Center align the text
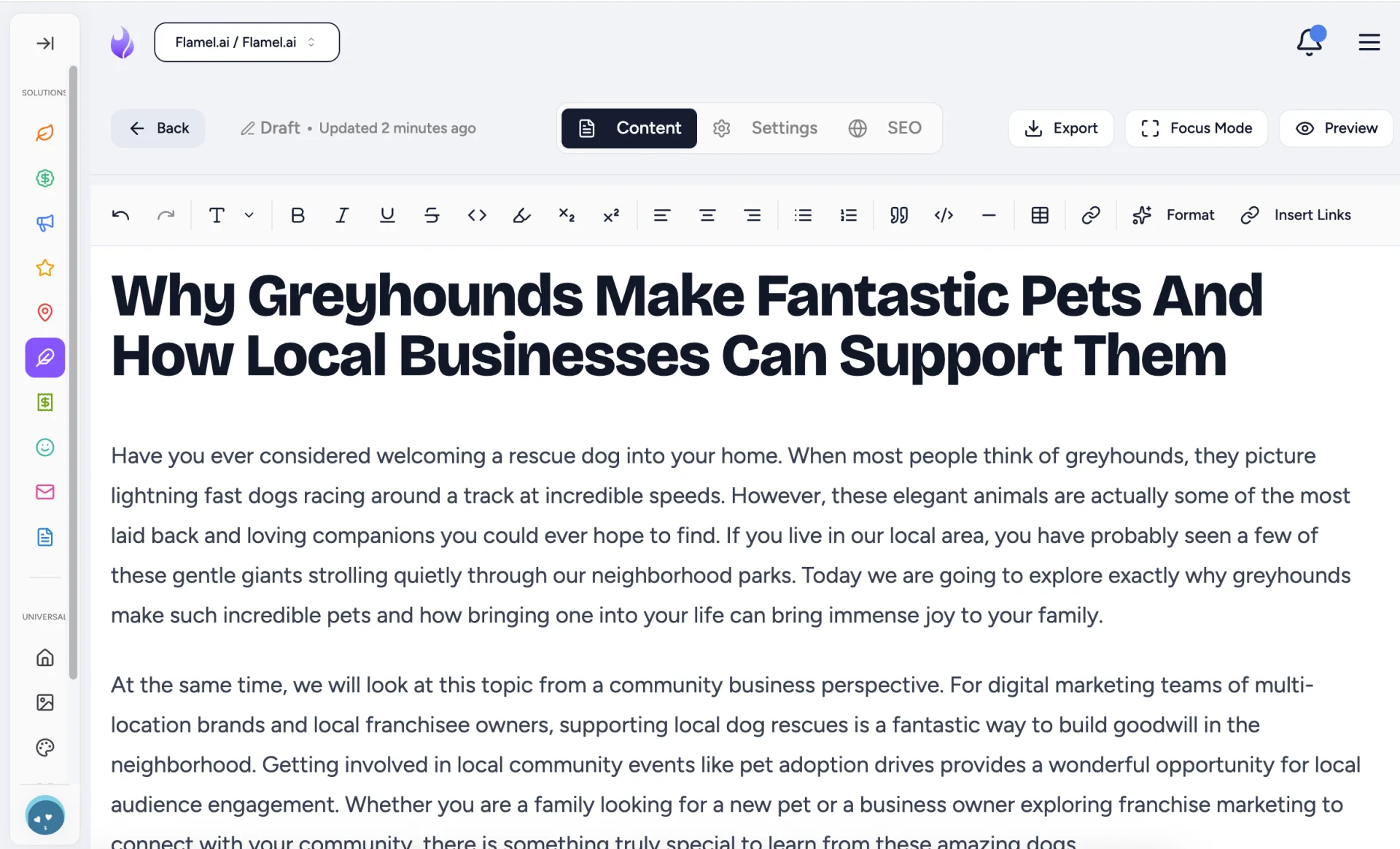This screenshot has width=1400, height=849. tap(707, 215)
